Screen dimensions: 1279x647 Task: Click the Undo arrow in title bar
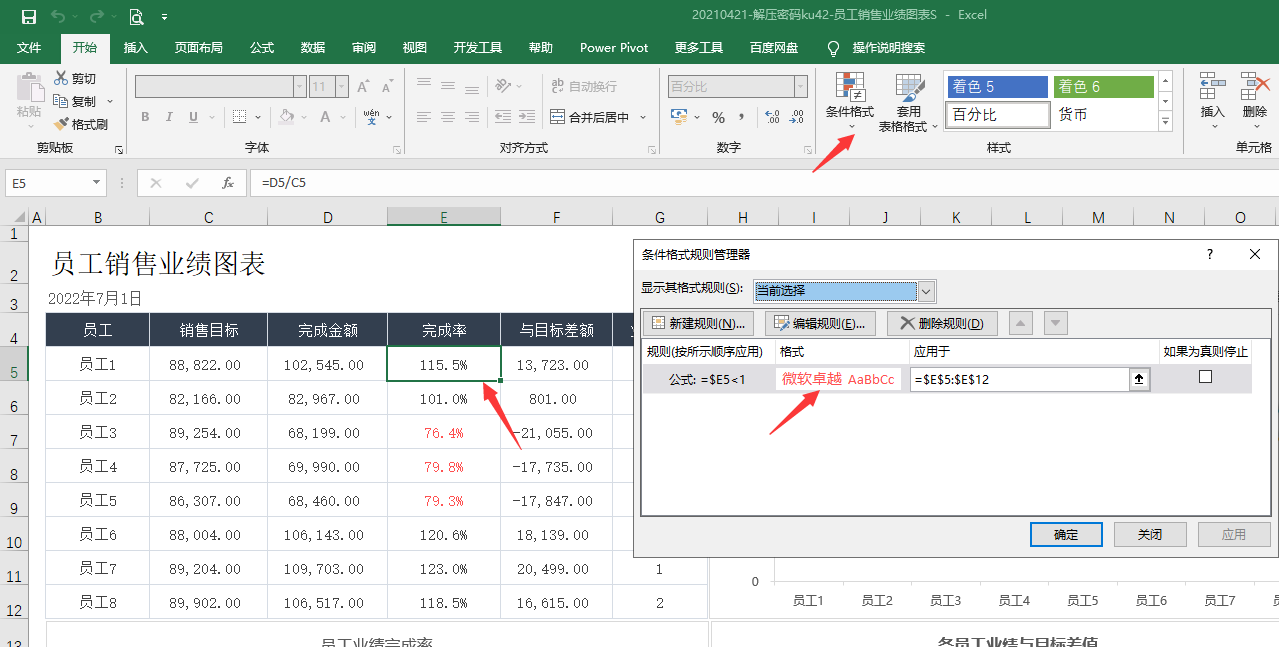coord(58,16)
